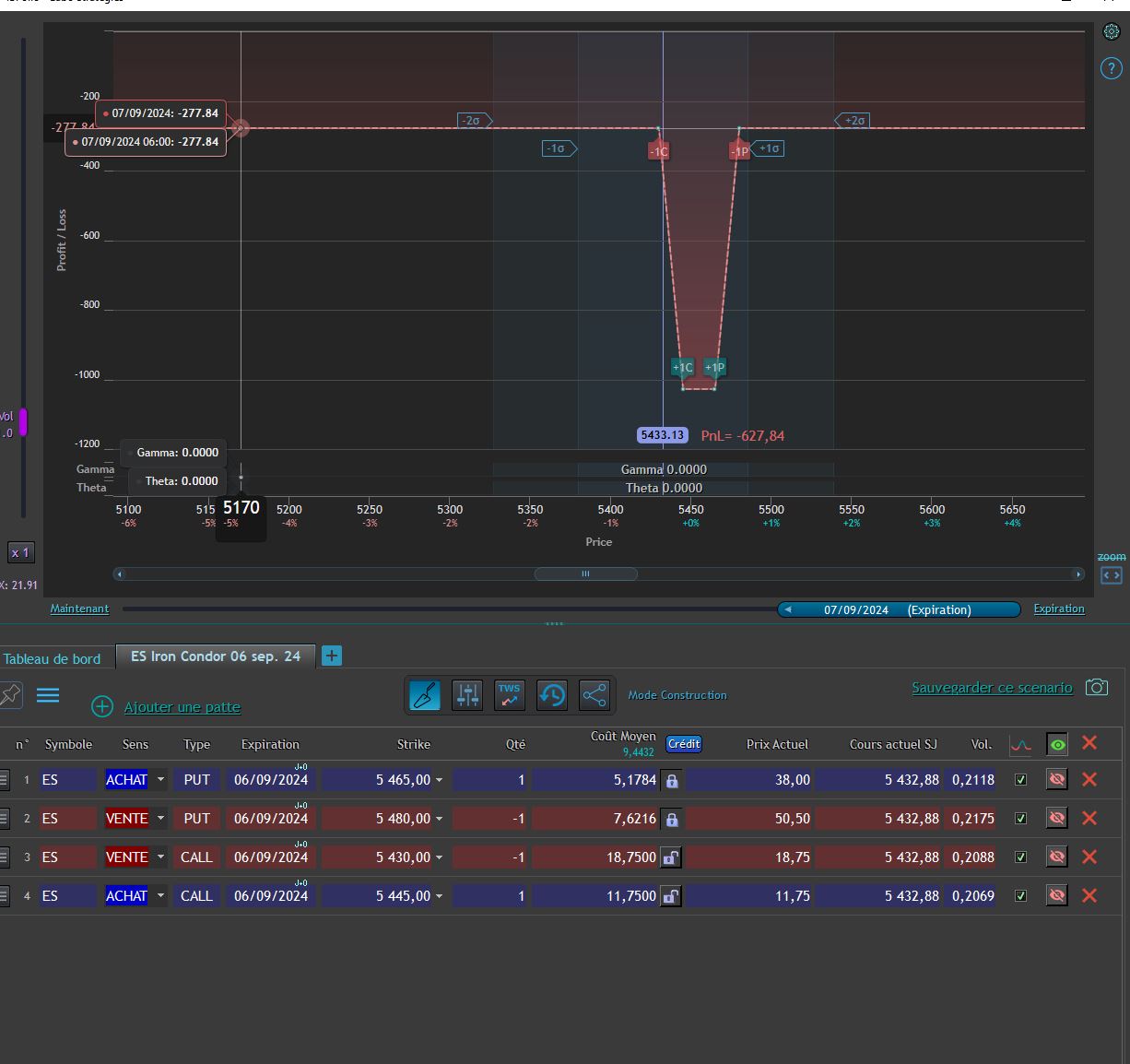
Task: Take a snapshot with the camera icon
Action: (1096, 687)
